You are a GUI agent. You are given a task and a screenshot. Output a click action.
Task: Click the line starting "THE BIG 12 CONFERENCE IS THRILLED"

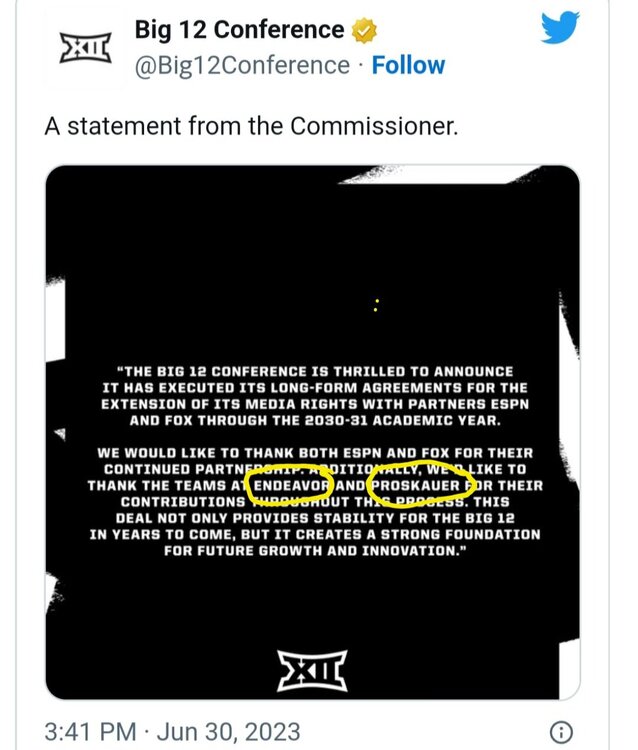(x=313, y=371)
